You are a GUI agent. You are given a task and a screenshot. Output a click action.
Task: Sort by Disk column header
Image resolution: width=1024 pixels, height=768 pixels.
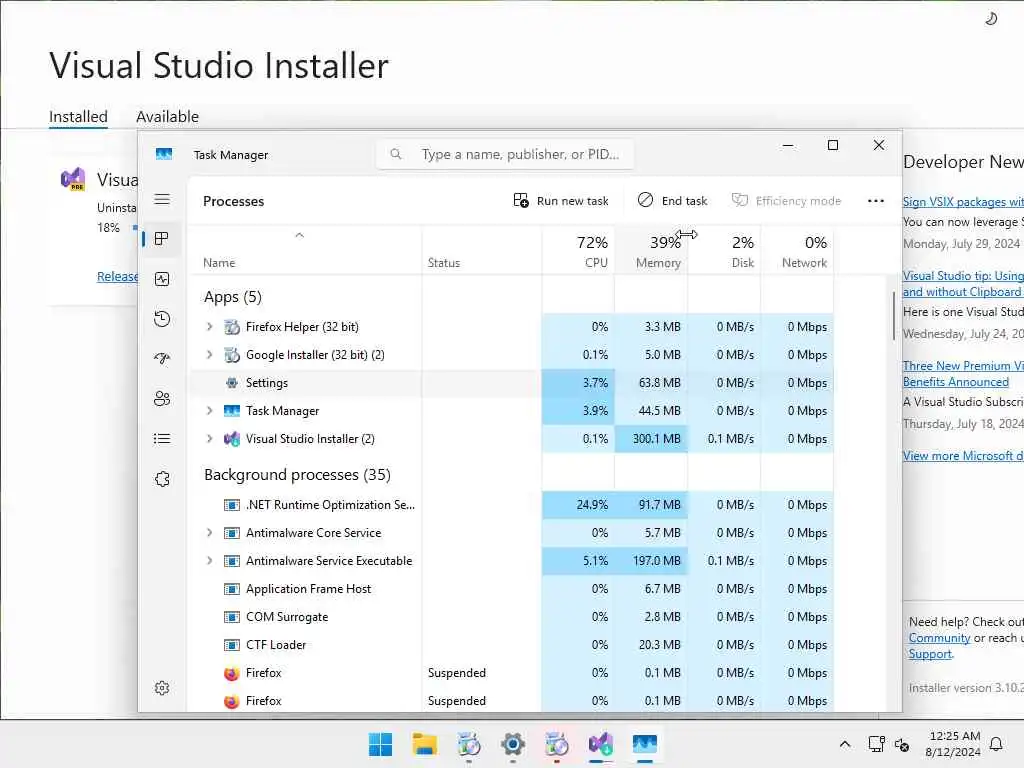(x=724, y=251)
